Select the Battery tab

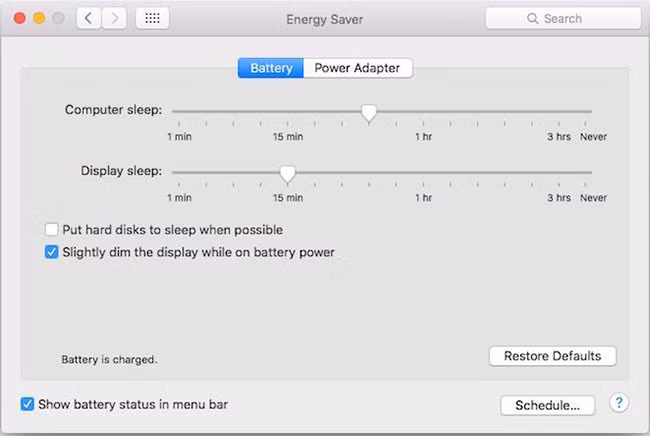(270, 68)
